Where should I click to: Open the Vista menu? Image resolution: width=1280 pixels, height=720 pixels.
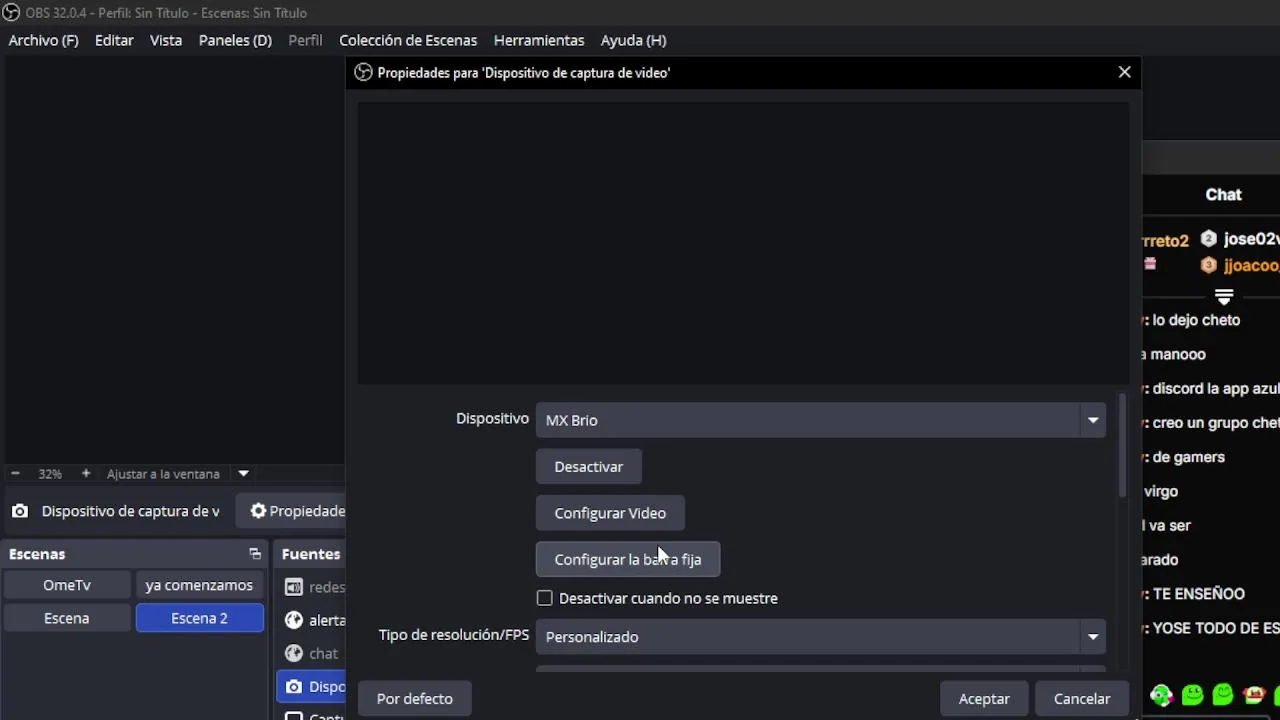pos(166,40)
